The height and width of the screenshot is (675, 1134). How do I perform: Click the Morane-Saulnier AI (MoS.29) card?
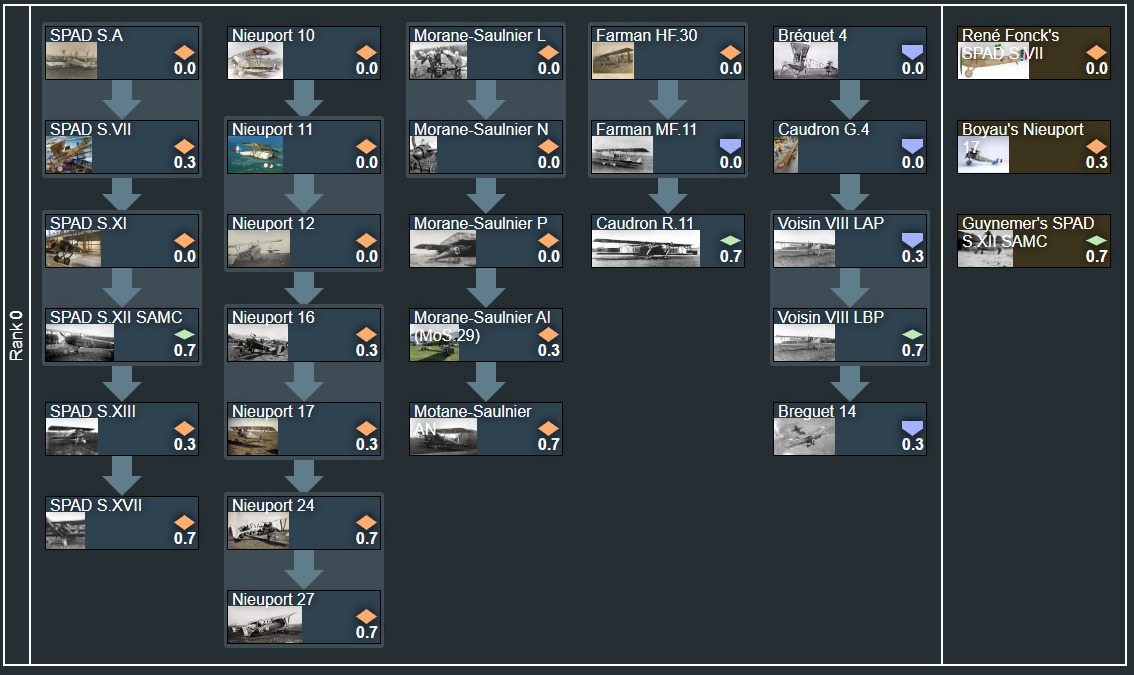(485, 335)
